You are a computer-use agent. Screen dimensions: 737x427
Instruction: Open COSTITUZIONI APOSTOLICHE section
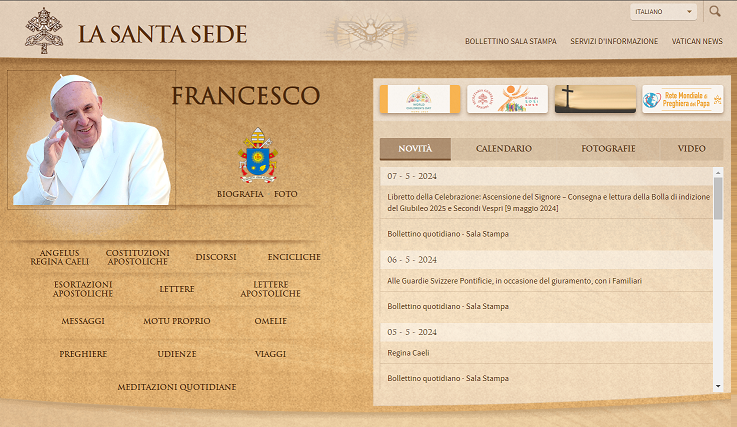(138, 257)
